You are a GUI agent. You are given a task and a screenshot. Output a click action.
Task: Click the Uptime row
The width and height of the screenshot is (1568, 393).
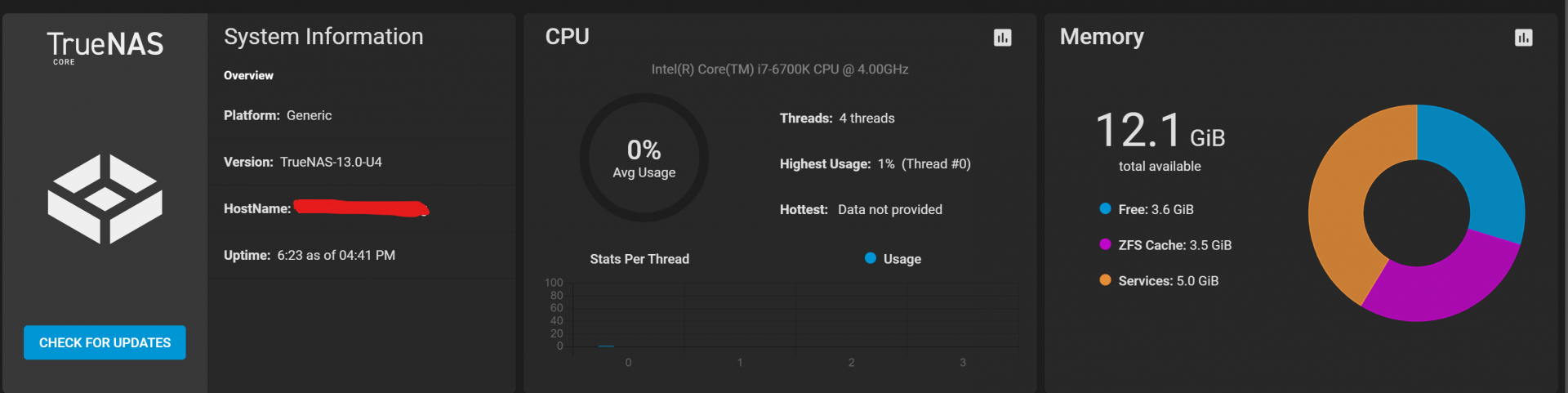pyautogui.click(x=361, y=256)
